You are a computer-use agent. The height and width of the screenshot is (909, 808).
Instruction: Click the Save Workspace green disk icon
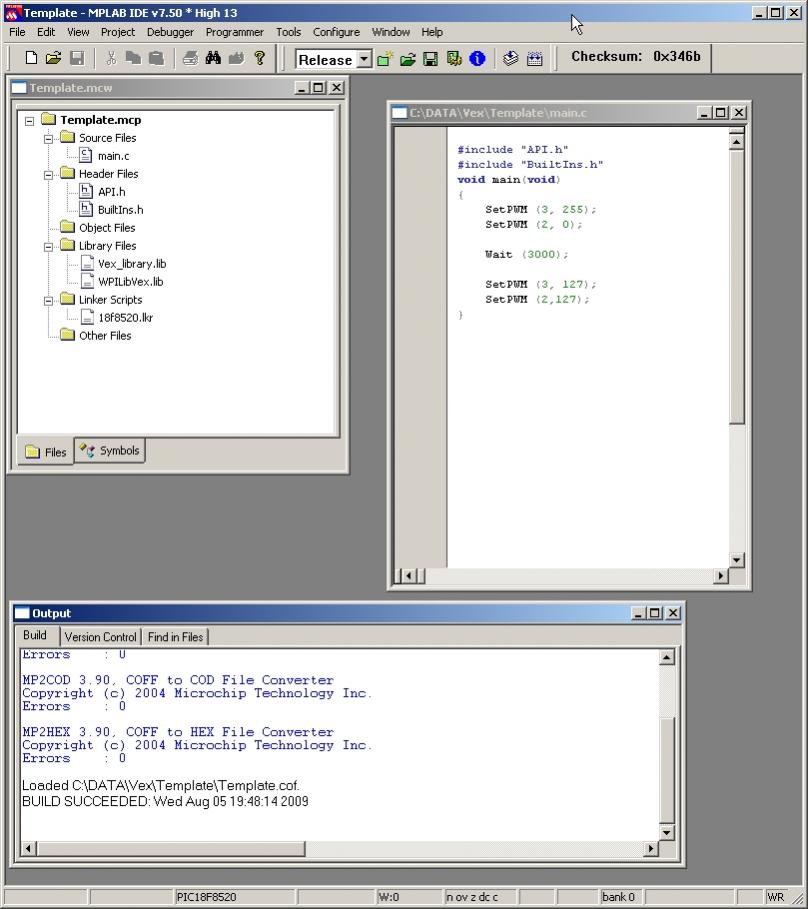click(x=430, y=59)
